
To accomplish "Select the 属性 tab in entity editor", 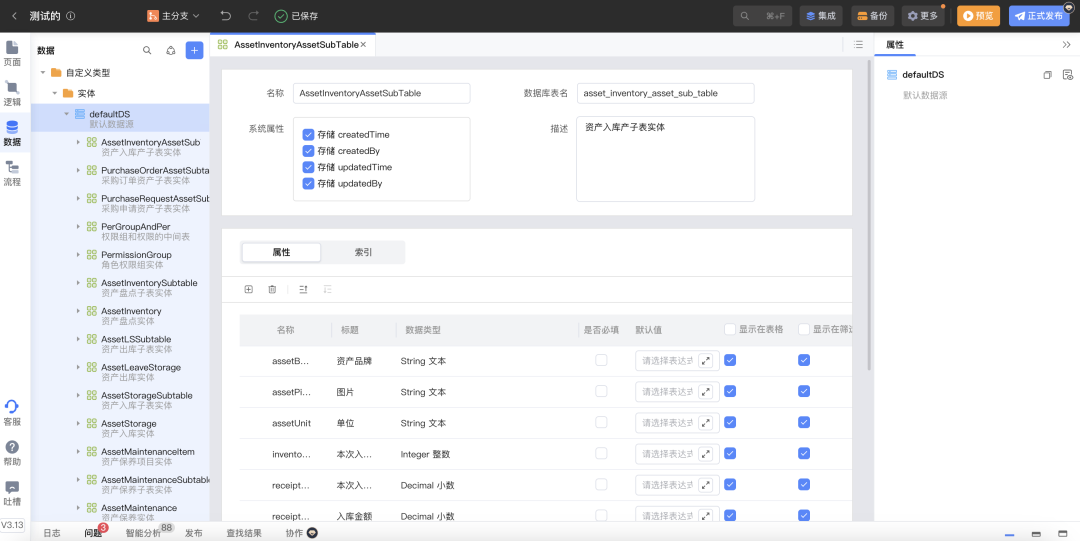I will (x=281, y=252).
